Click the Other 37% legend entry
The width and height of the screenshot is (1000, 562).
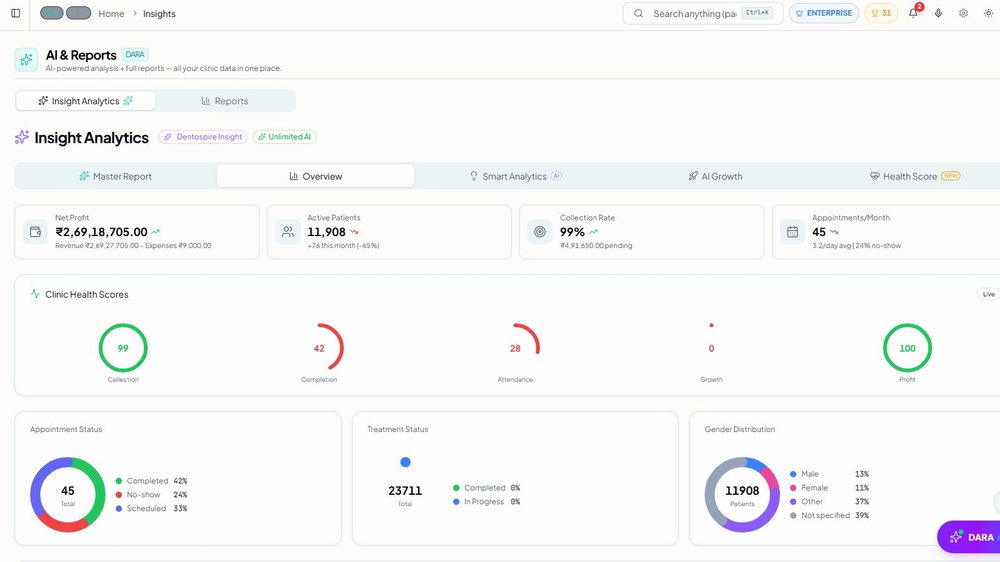coord(829,501)
